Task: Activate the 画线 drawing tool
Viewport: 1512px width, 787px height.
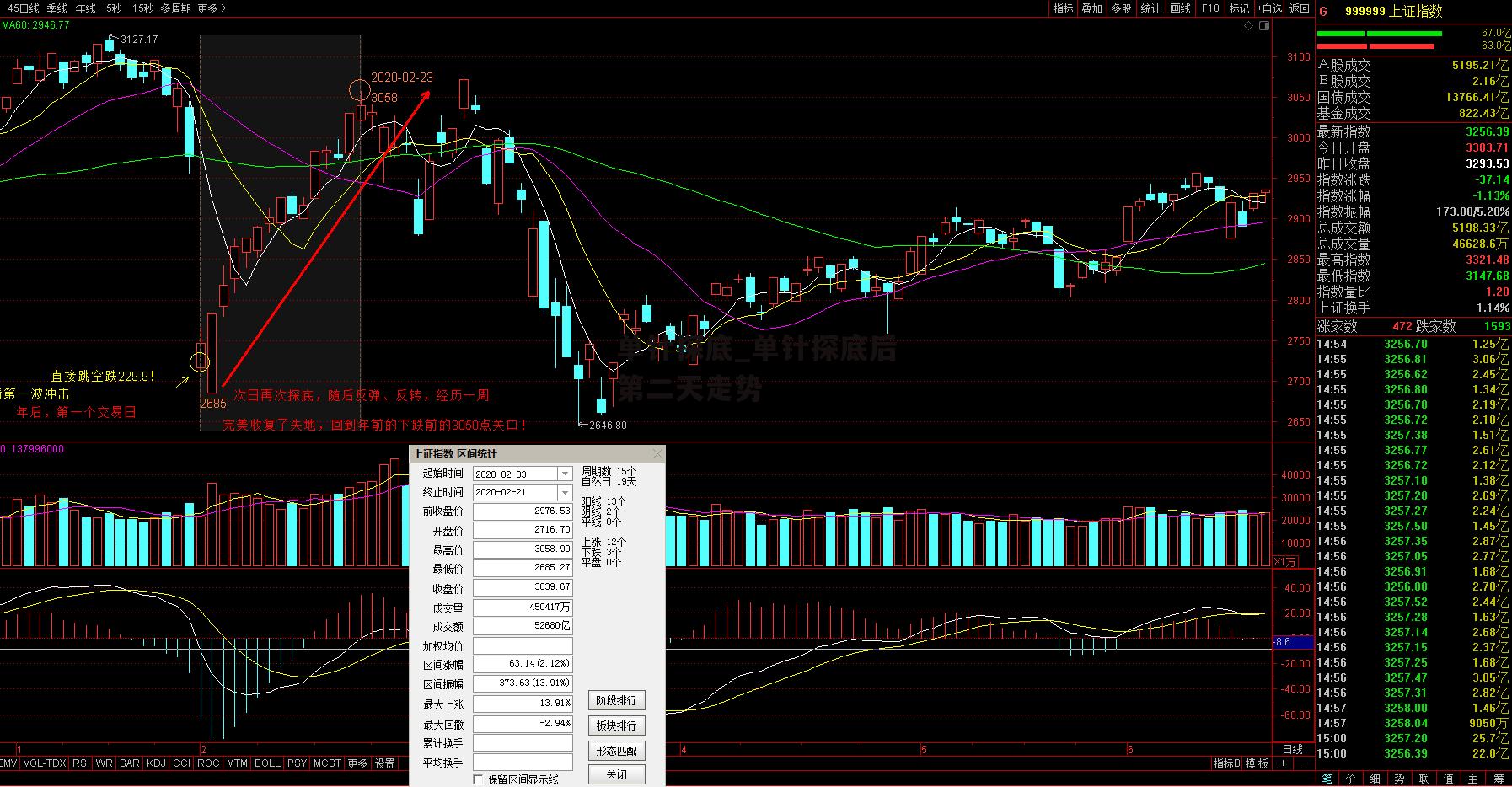Action: (x=1180, y=8)
